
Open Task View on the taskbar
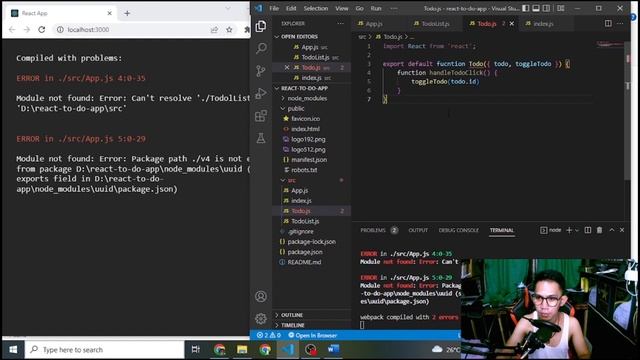point(196,349)
